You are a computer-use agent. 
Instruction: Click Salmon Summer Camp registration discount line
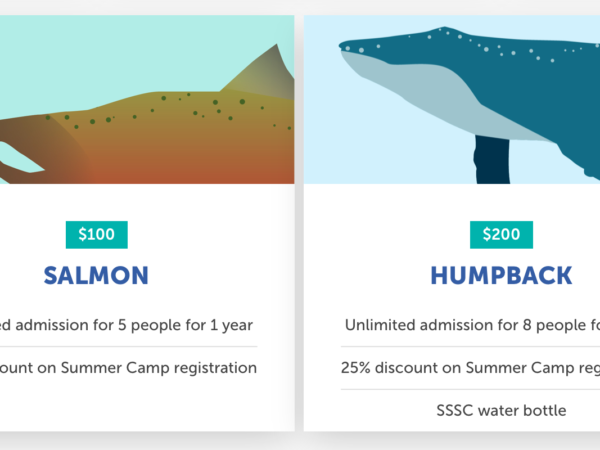coord(128,368)
